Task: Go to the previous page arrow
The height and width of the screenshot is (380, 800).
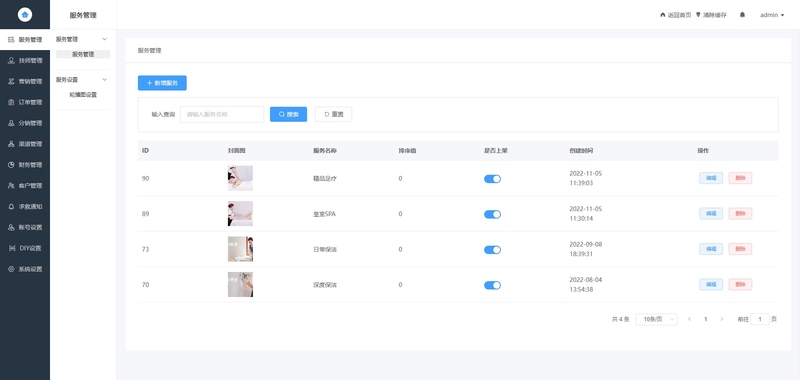Action: 689,319
